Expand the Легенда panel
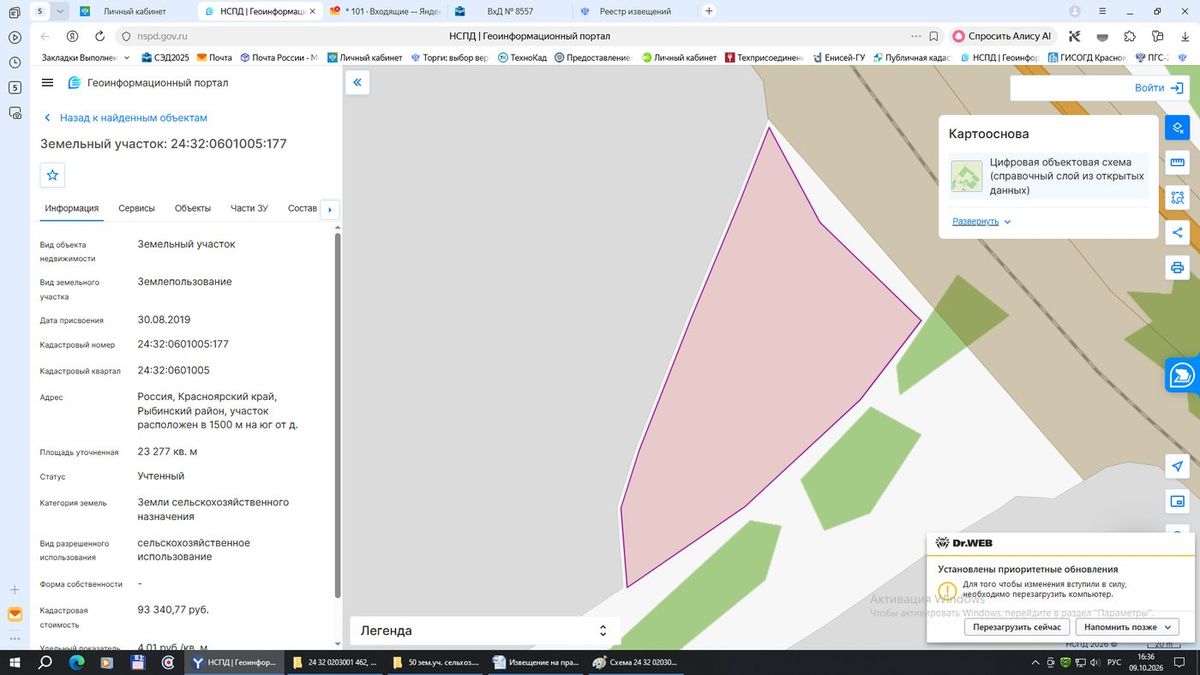This screenshot has height=675, width=1200. click(485, 631)
